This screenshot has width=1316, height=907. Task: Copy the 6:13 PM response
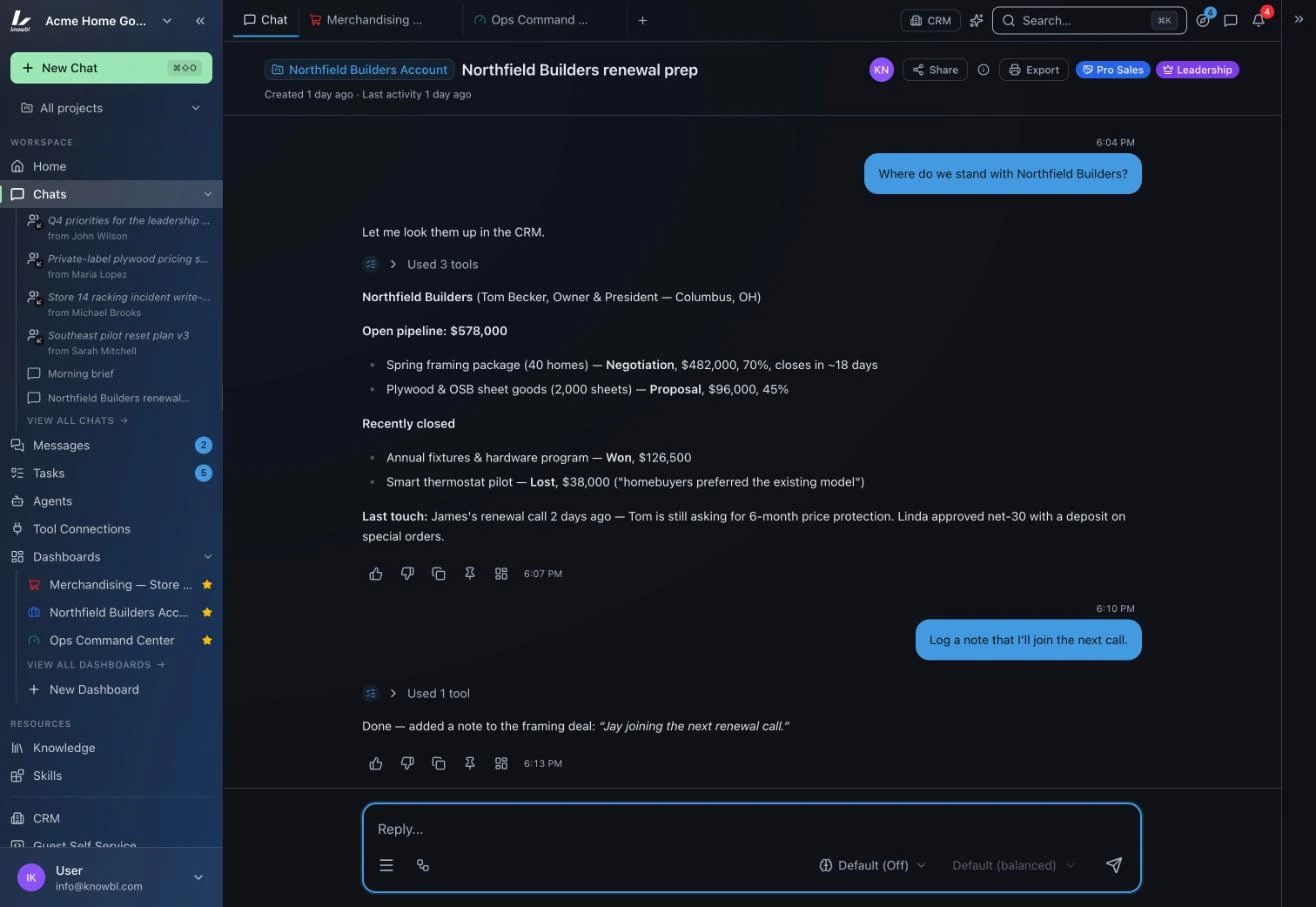438,763
